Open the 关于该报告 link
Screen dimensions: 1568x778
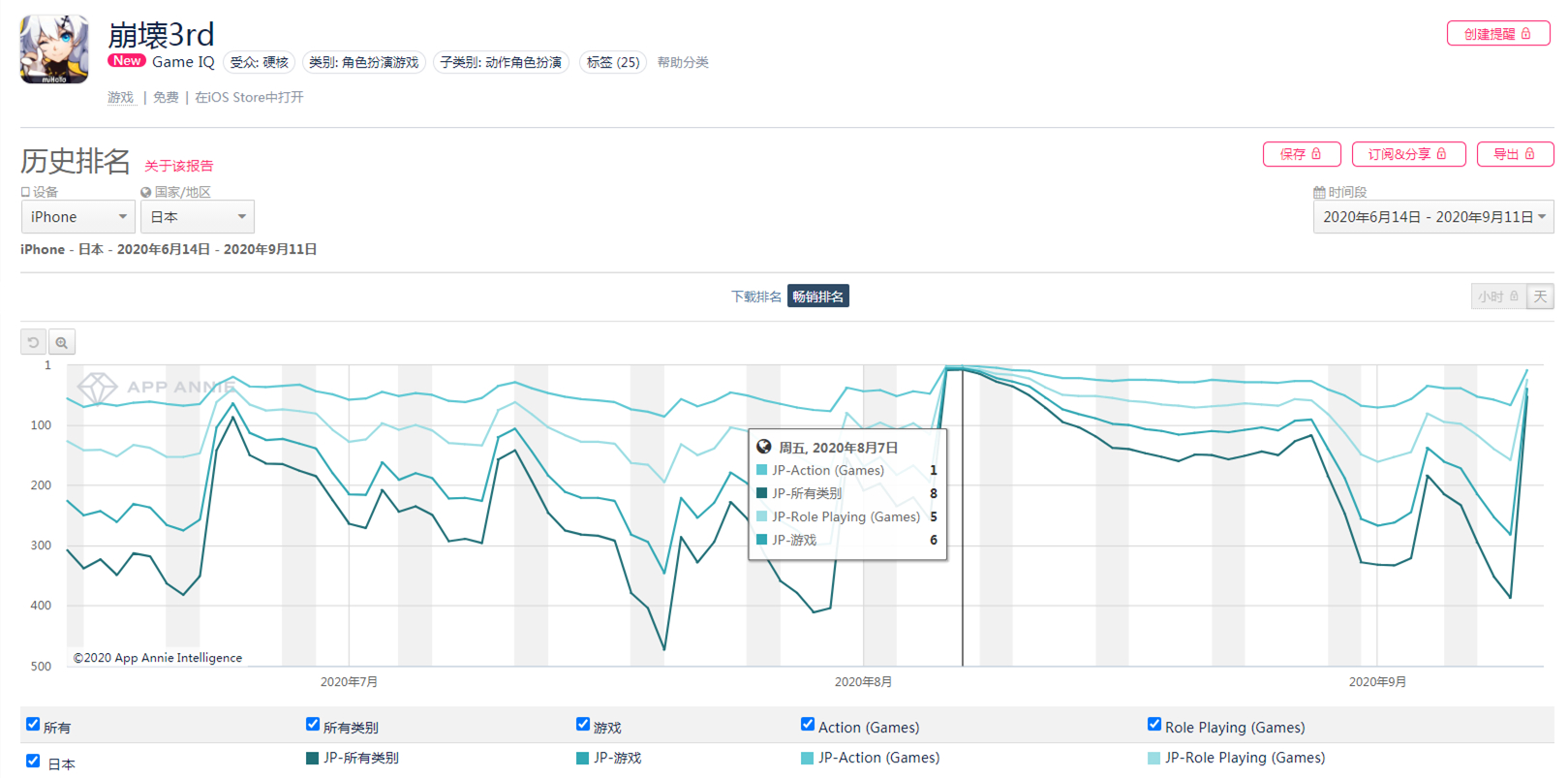[179, 166]
